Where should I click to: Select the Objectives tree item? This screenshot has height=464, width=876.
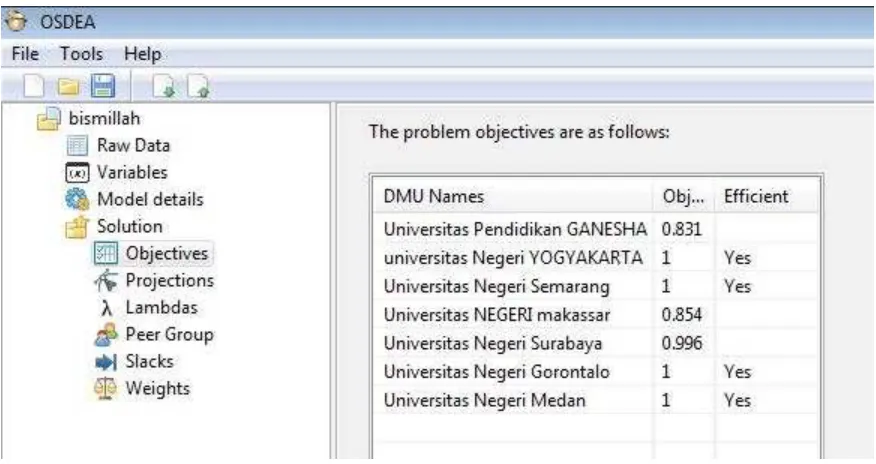pos(166,253)
